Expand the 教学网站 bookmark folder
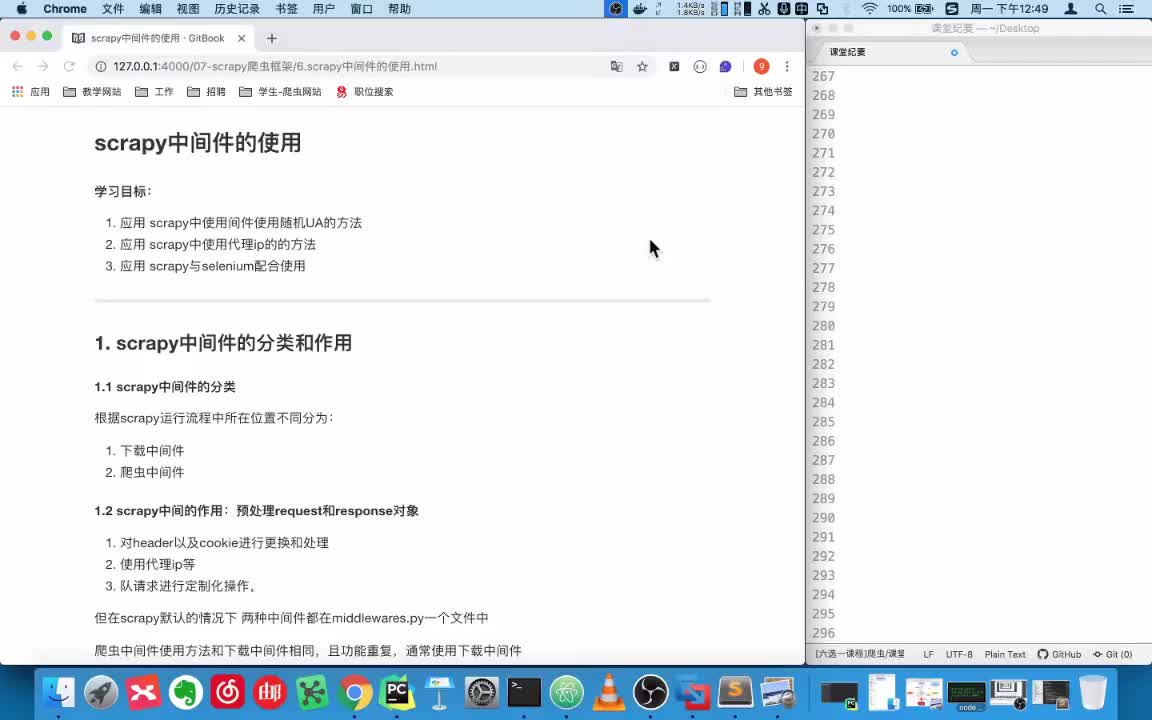This screenshot has height=720, width=1152. pyautogui.click(x=92, y=92)
